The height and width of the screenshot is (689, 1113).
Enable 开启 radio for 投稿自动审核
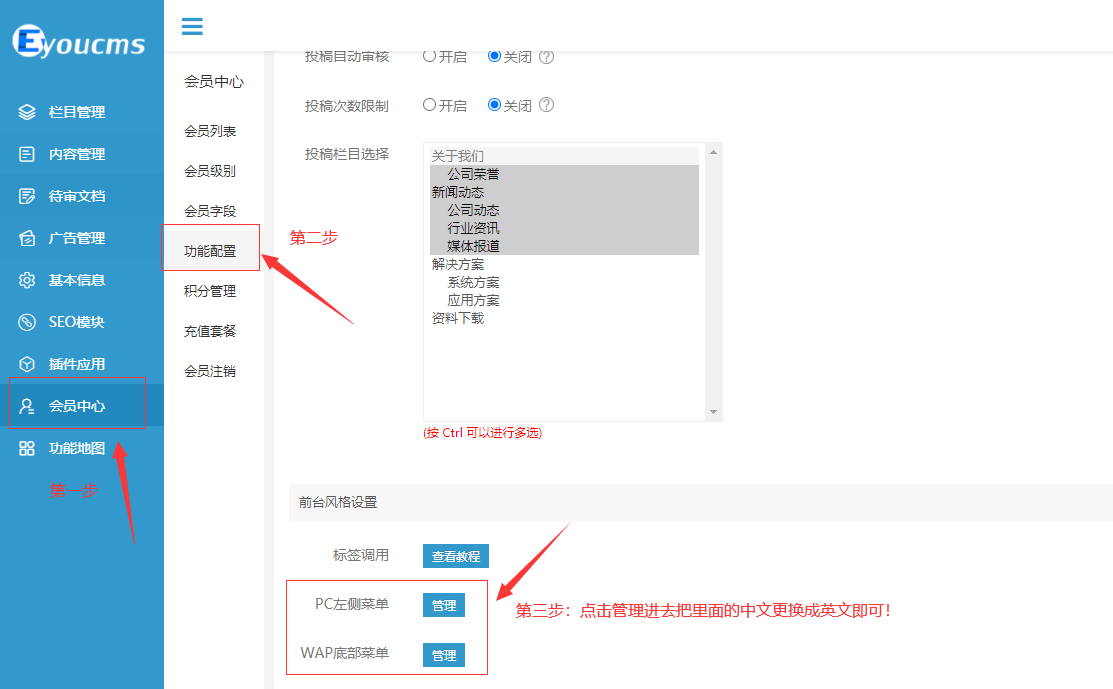430,56
